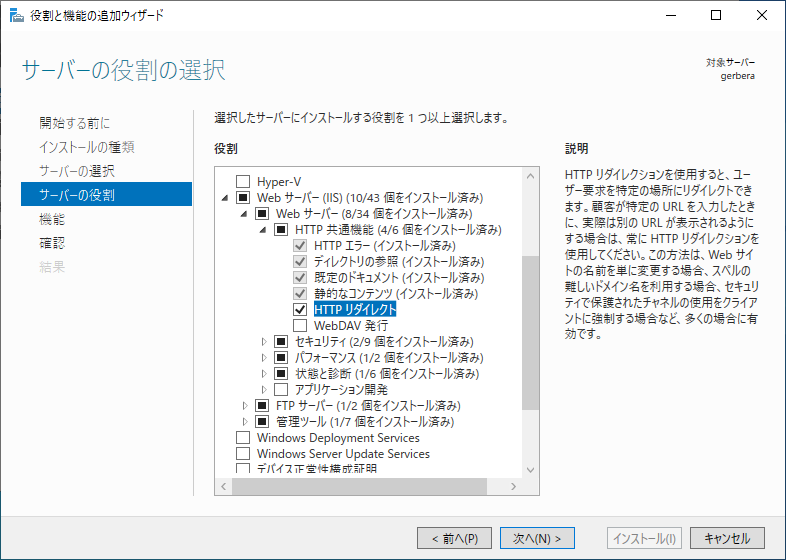Toggle the セキュリティ checkbox
This screenshot has height=560, width=786.
pos(281,341)
